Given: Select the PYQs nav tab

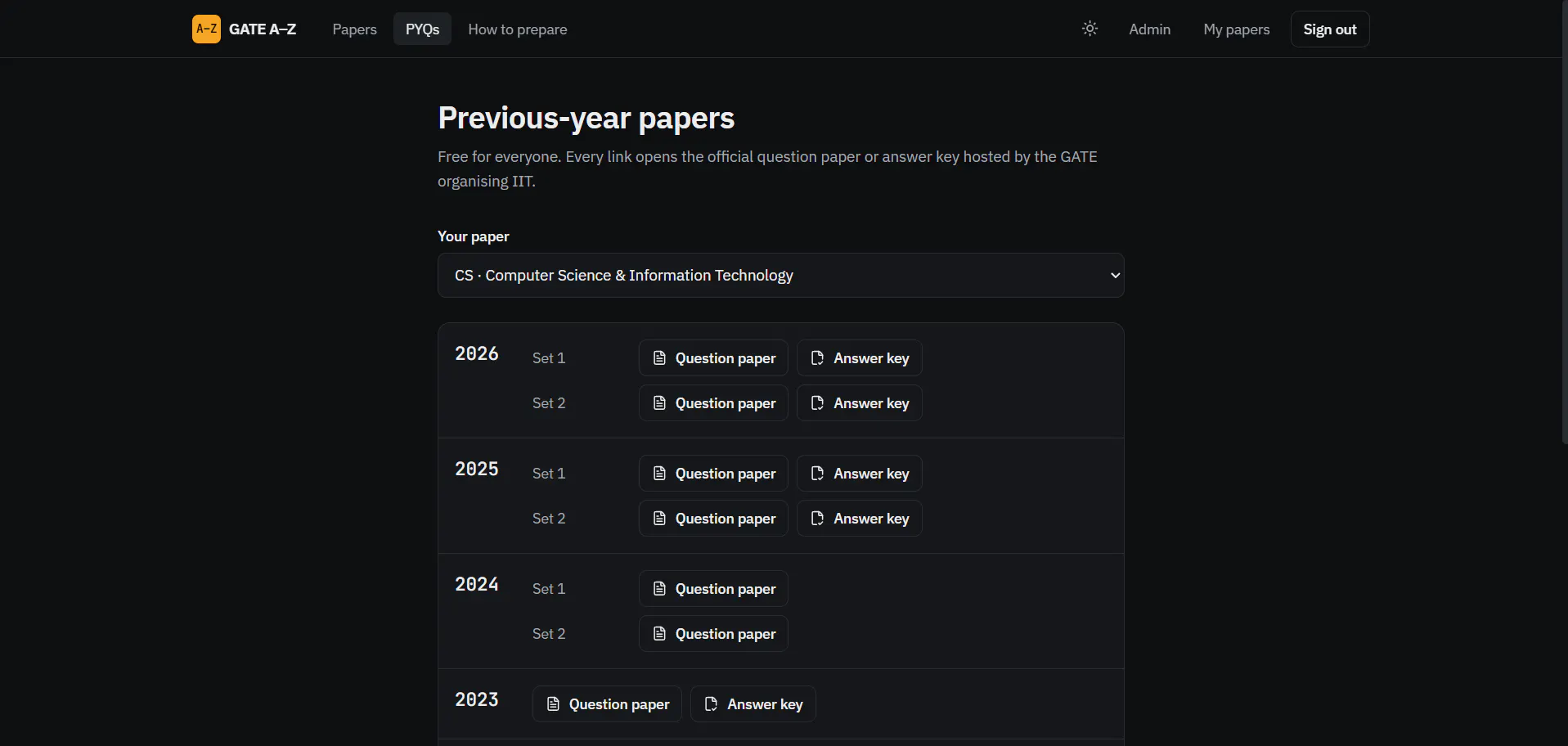Looking at the screenshot, I should point(422,29).
